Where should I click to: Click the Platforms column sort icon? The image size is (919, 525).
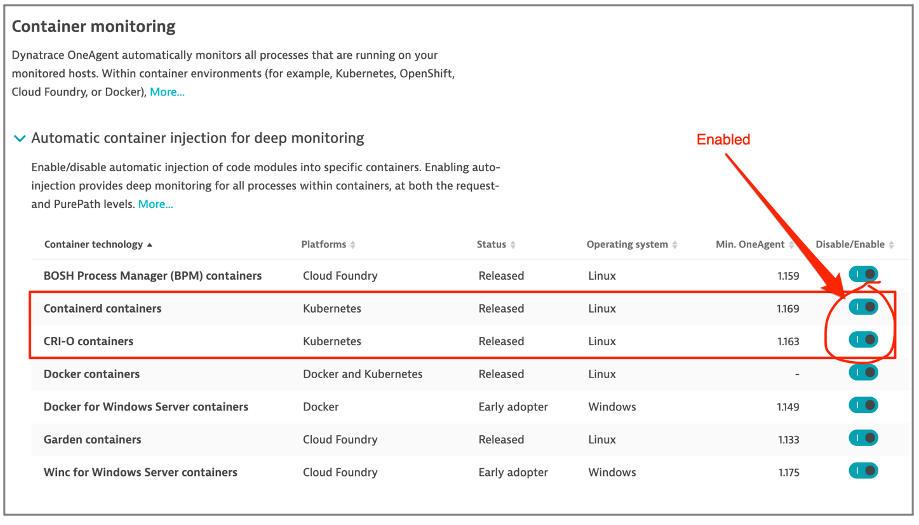[x=353, y=245]
